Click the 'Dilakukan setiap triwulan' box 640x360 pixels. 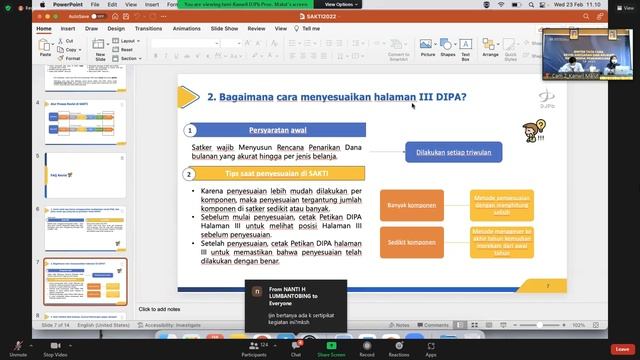click(453, 152)
